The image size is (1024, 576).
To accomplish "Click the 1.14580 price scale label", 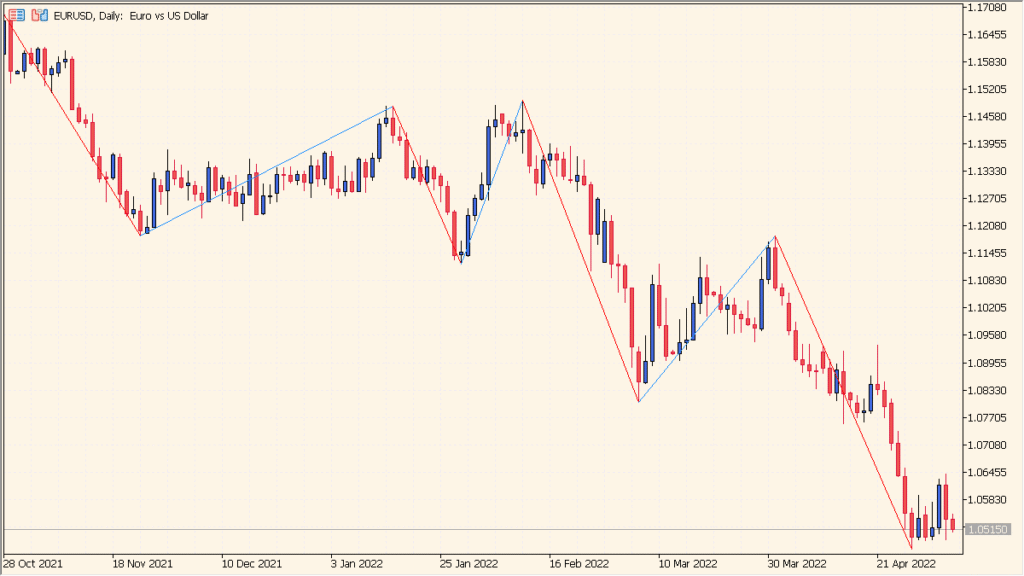I will point(988,117).
